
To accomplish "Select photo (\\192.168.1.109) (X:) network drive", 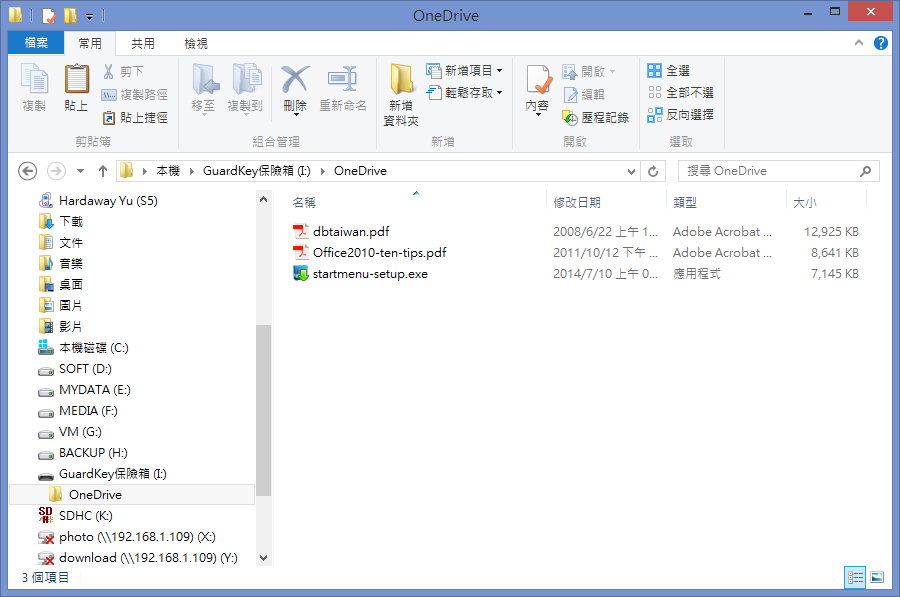I will point(137,537).
